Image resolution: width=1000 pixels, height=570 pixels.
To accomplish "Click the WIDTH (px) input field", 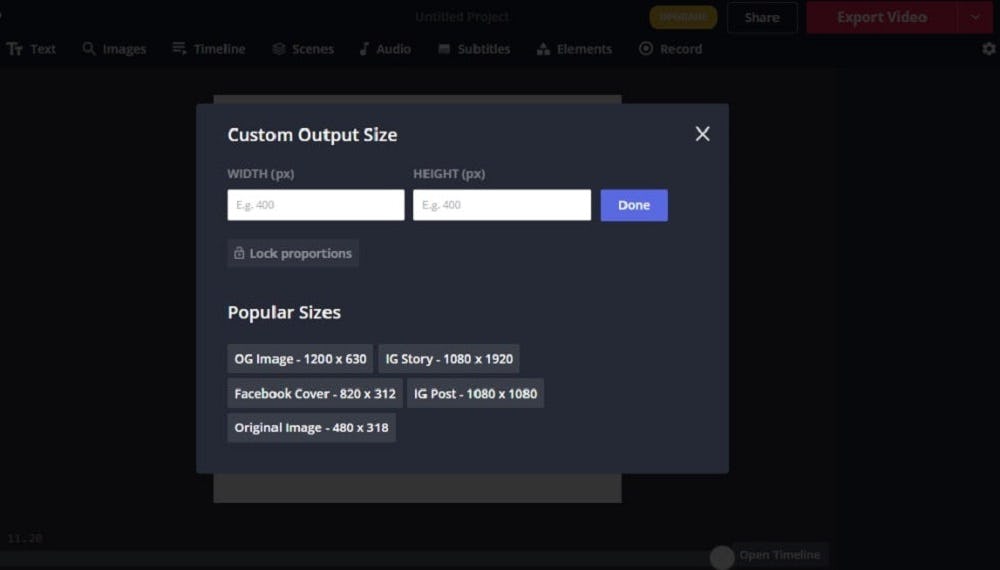I will (x=315, y=205).
